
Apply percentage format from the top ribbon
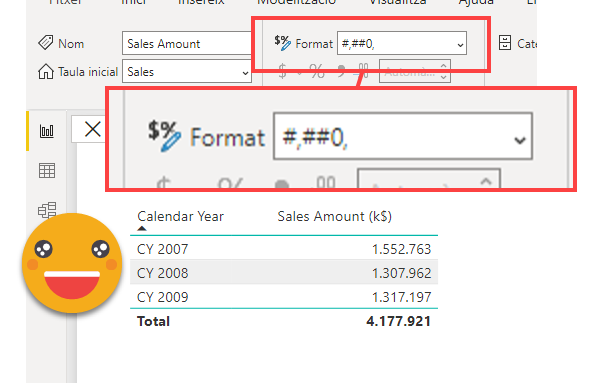point(317,71)
